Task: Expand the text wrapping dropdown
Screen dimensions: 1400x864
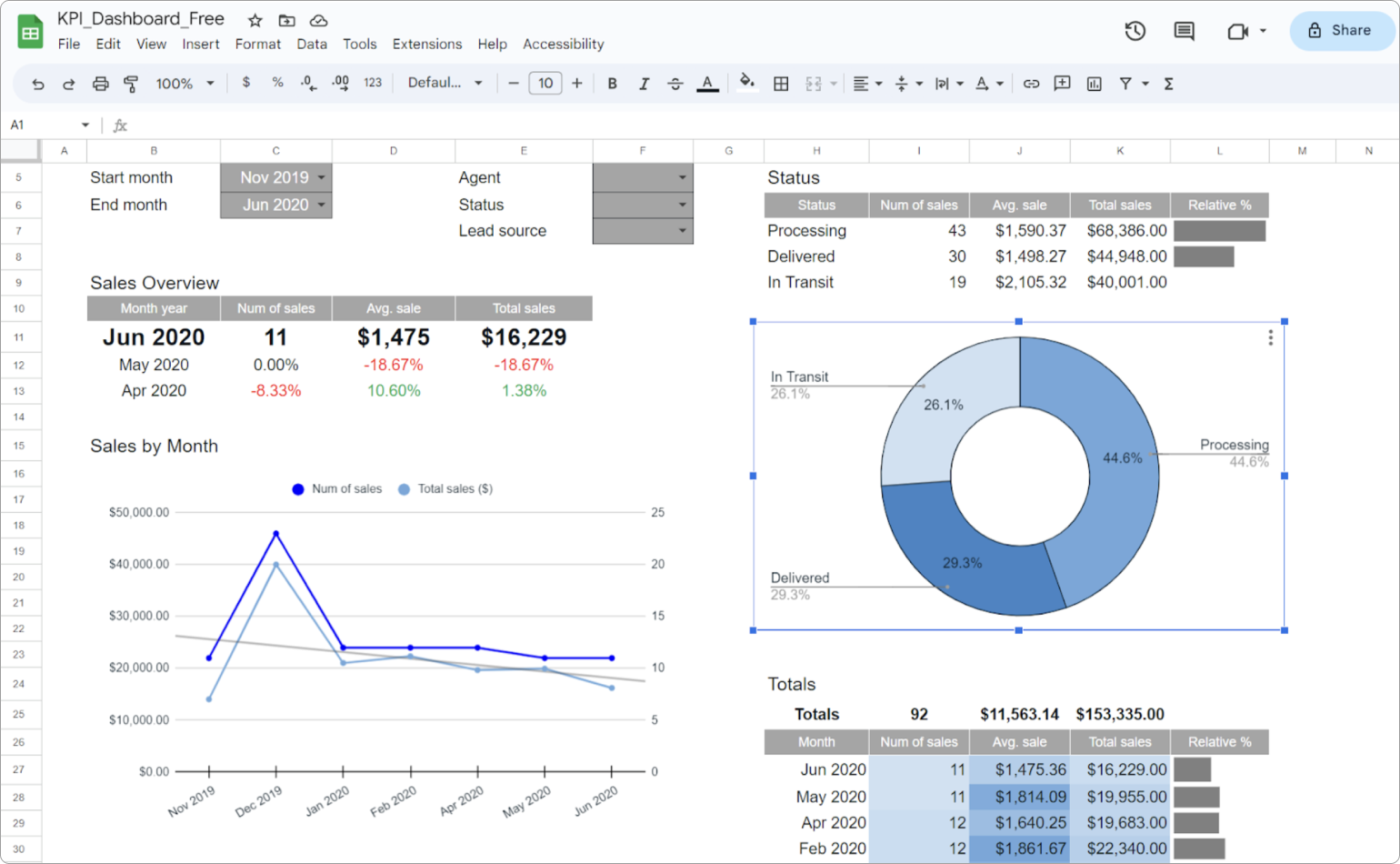Action: pyautogui.click(x=960, y=84)
